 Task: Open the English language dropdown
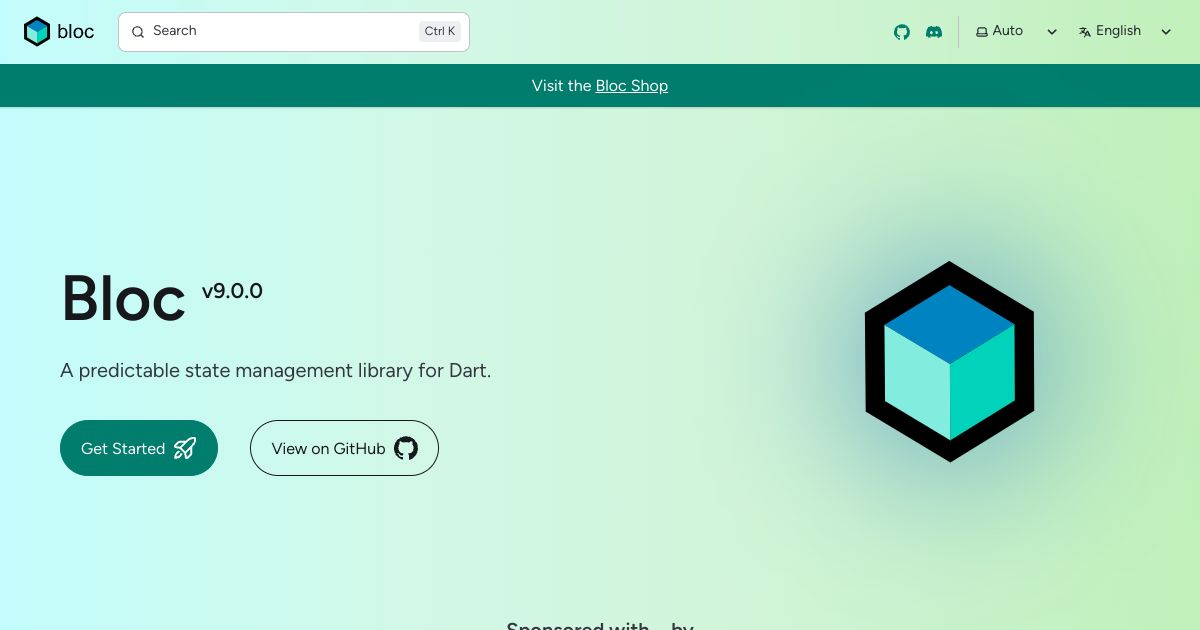[x=1125, y=32]
